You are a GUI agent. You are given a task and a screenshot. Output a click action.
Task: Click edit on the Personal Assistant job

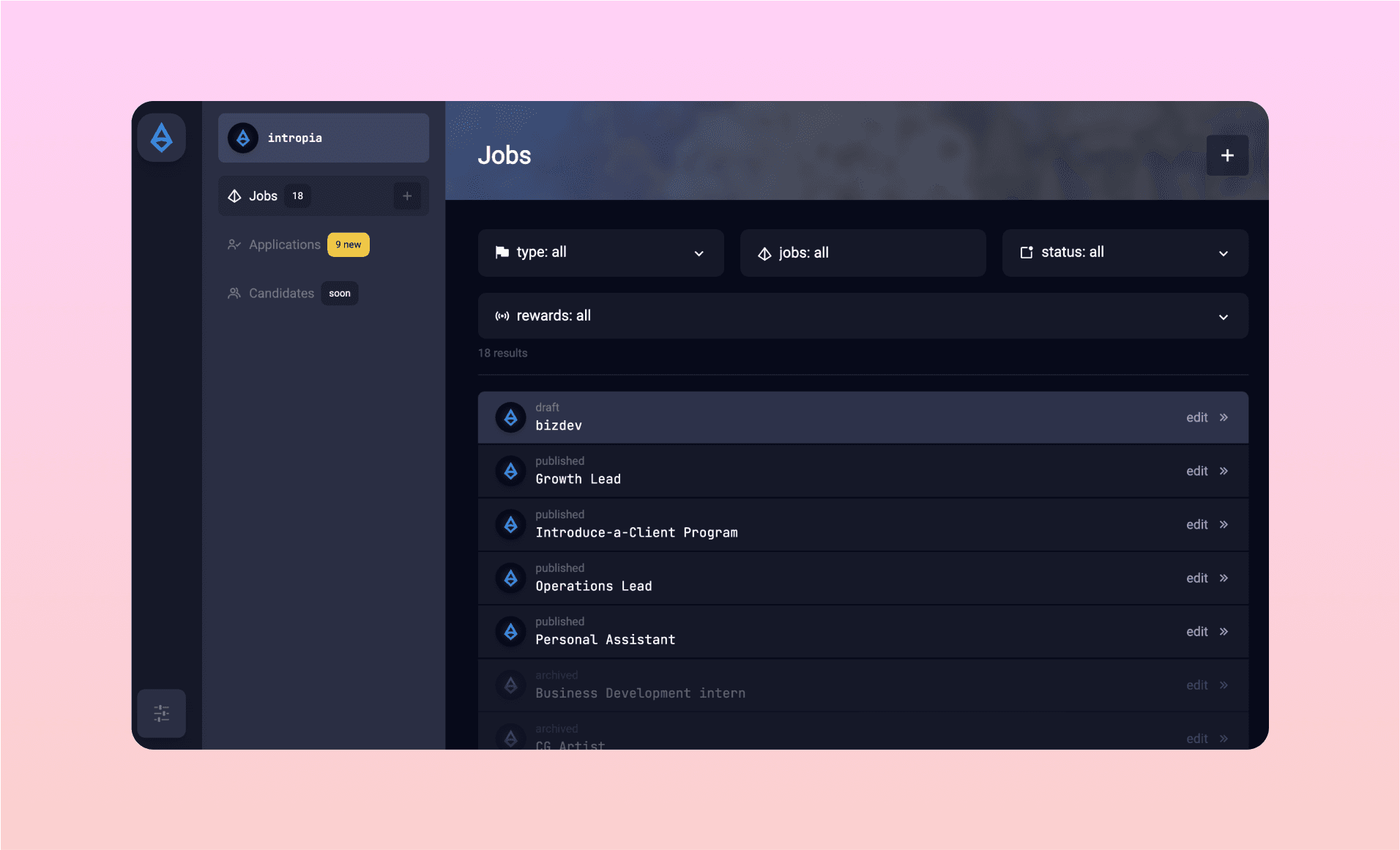pyautogui.click(x=1196, y=631)
